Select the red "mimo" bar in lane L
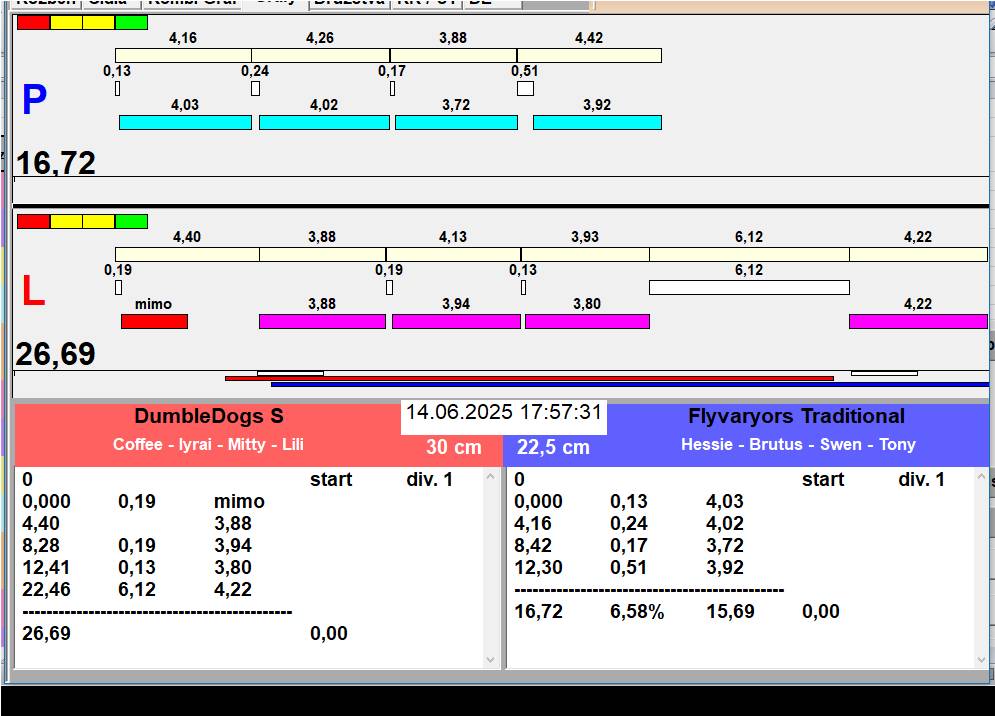This screenshot has height=716, width=995. click(154, 321)
